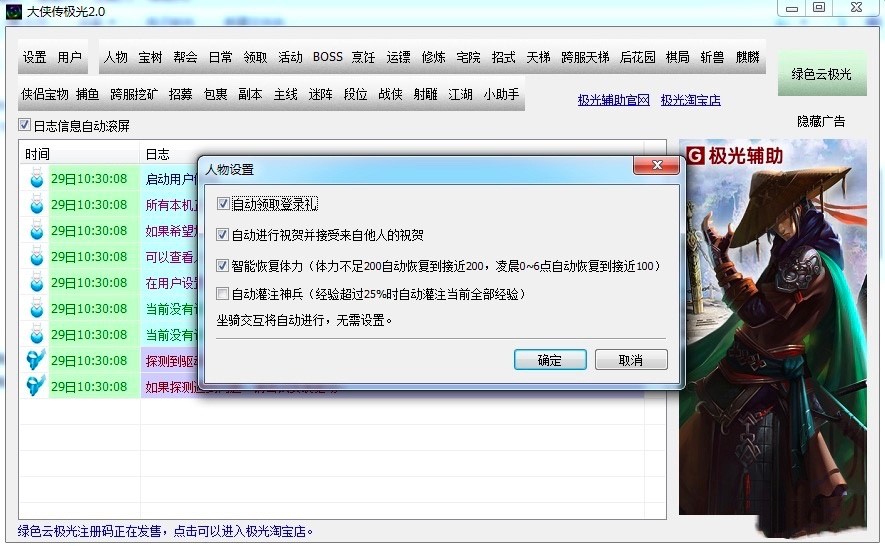The image size is (885, 546).
Task: Select the 活动 tab
Action: [x=290, y=58]
